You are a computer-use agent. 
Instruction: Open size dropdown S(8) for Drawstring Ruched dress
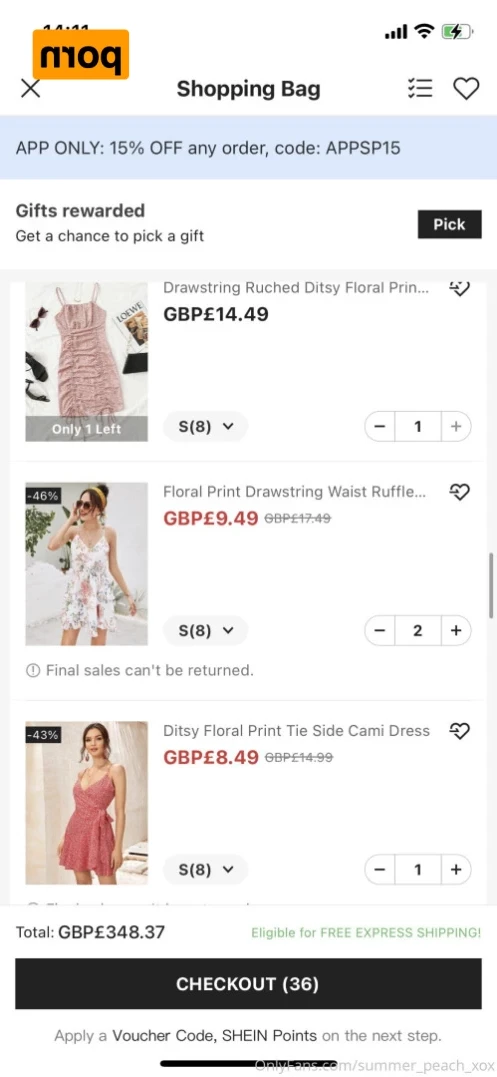205,427
